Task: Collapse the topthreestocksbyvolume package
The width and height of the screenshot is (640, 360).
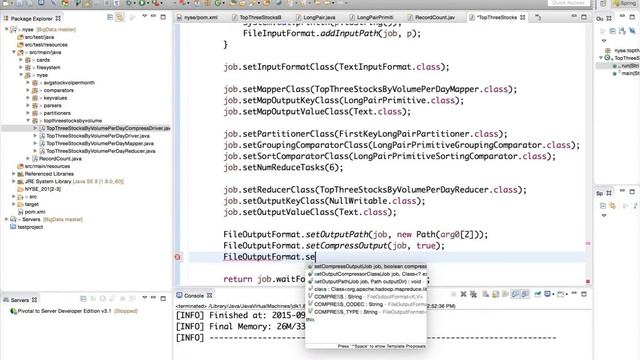Action: click(28, 121)
